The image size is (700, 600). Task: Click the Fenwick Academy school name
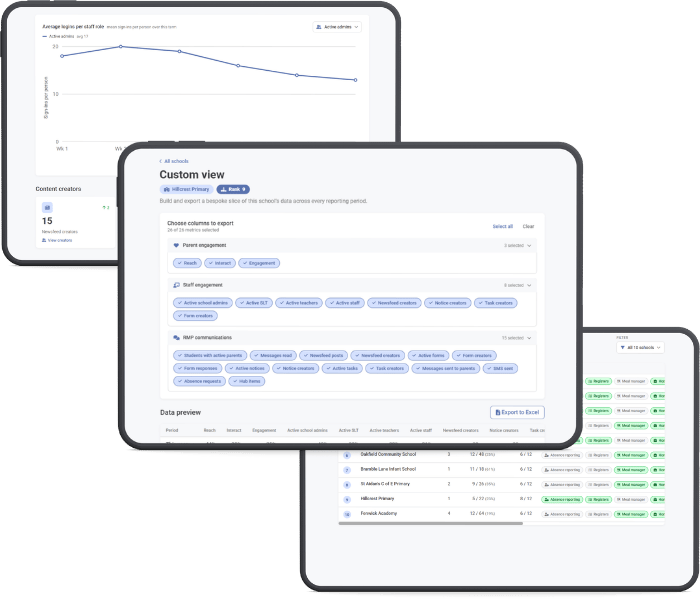tap(379, 514)
